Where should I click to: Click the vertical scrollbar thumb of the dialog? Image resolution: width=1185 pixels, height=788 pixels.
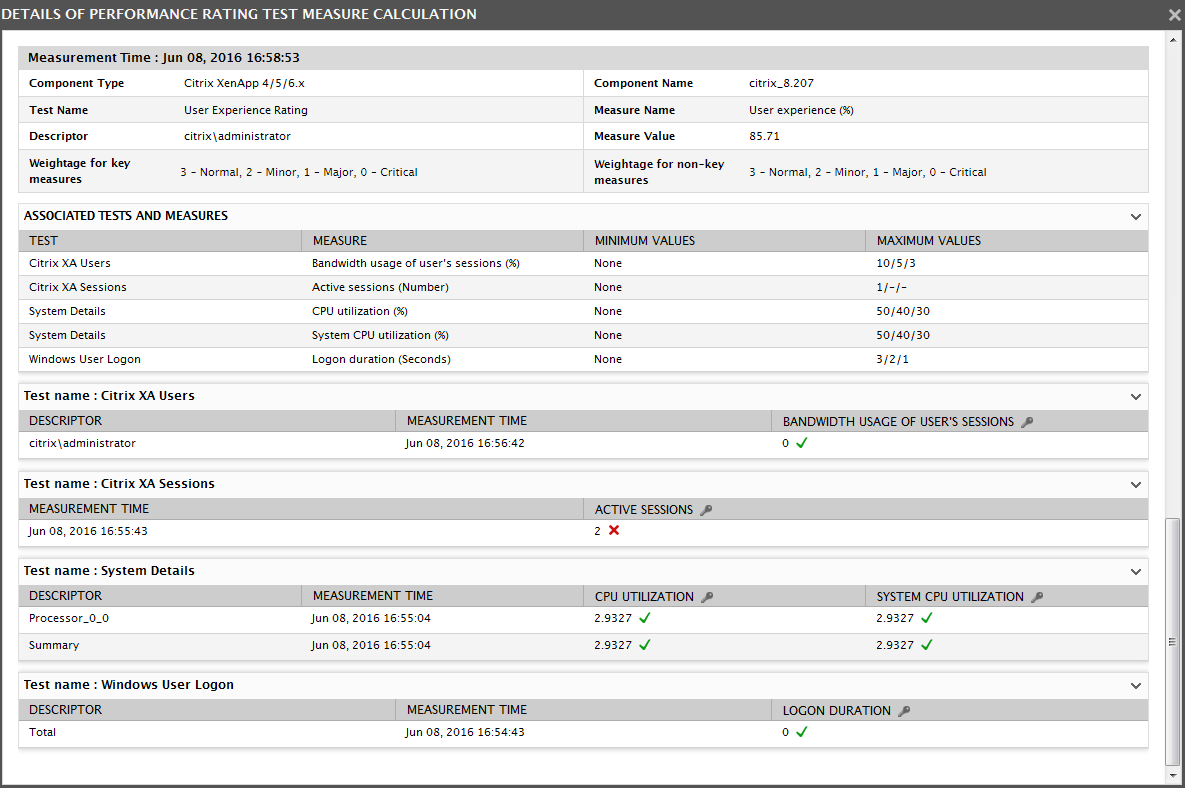click(1172, 641)
